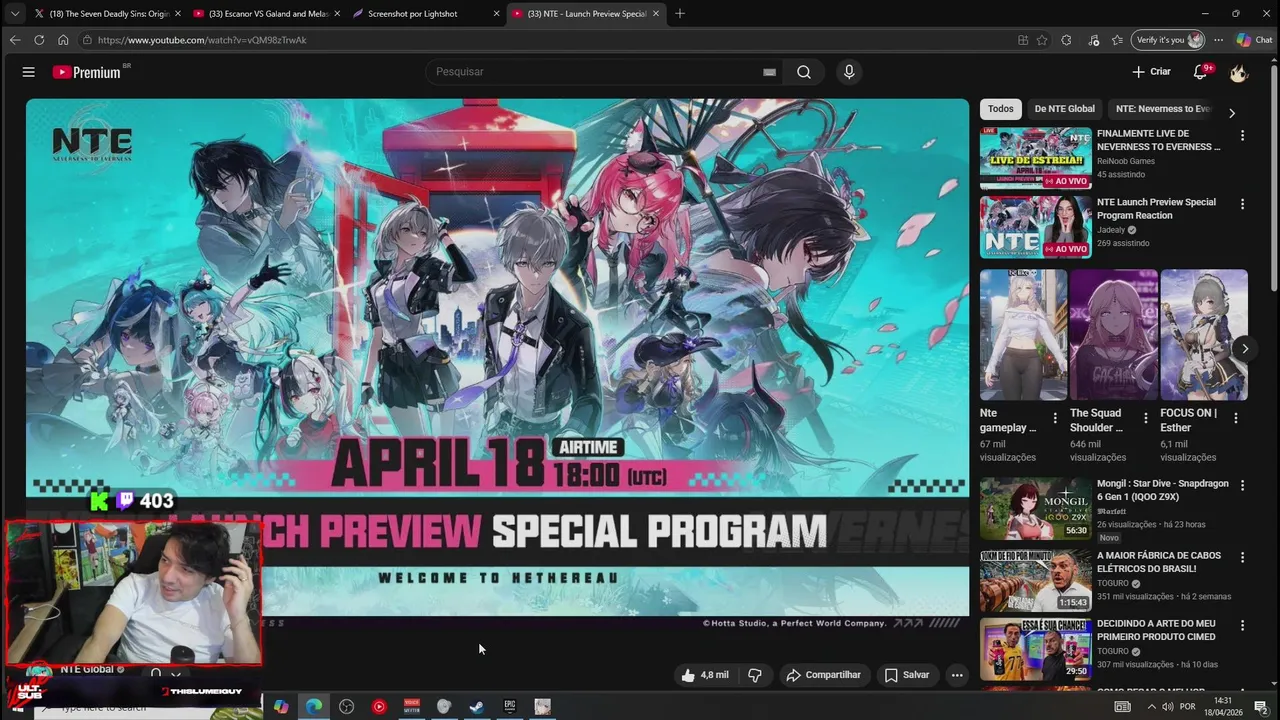Show next shorts with carousel arrow

pyautogui.click(x=1245, y=348)
